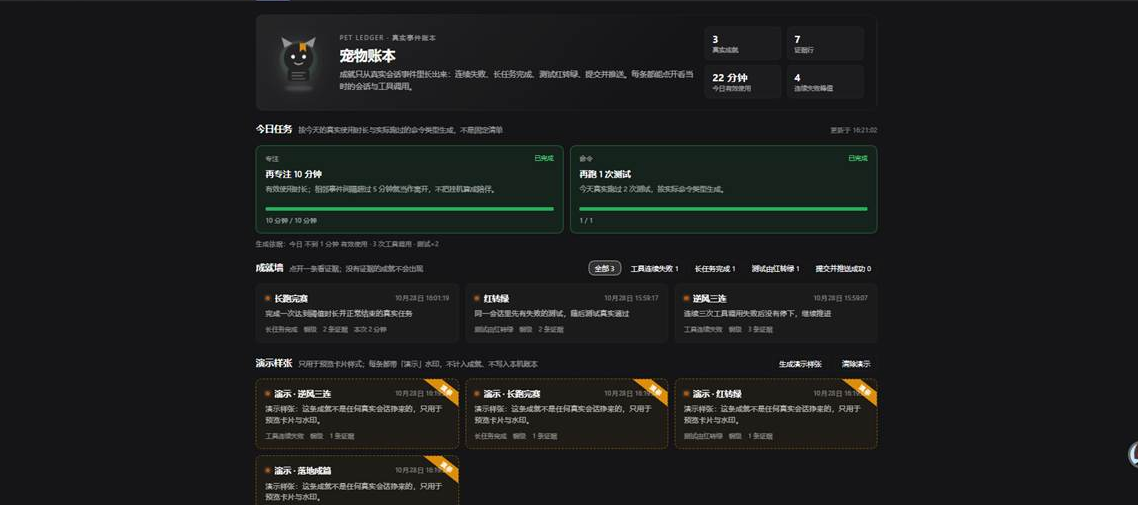Click the 10 分钟 / 10 分钟 progress text
This screenshot has height=505, width=1138.
coord(291,221)
